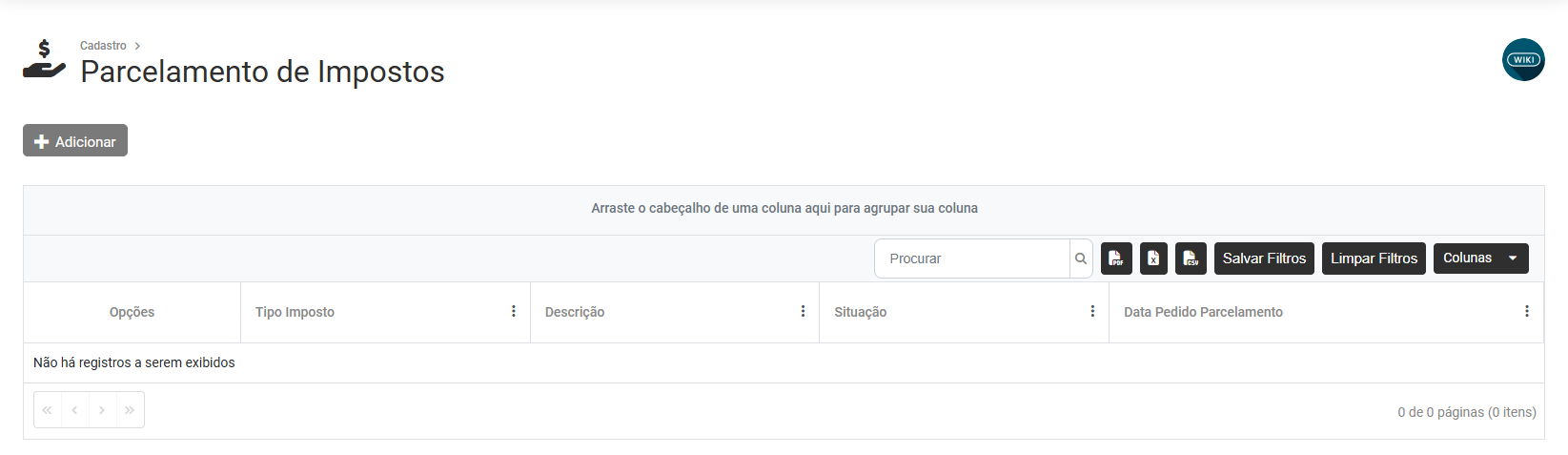Go to the first page arrow
This screenshot has height=455, width=1568.
coord(47,410)
